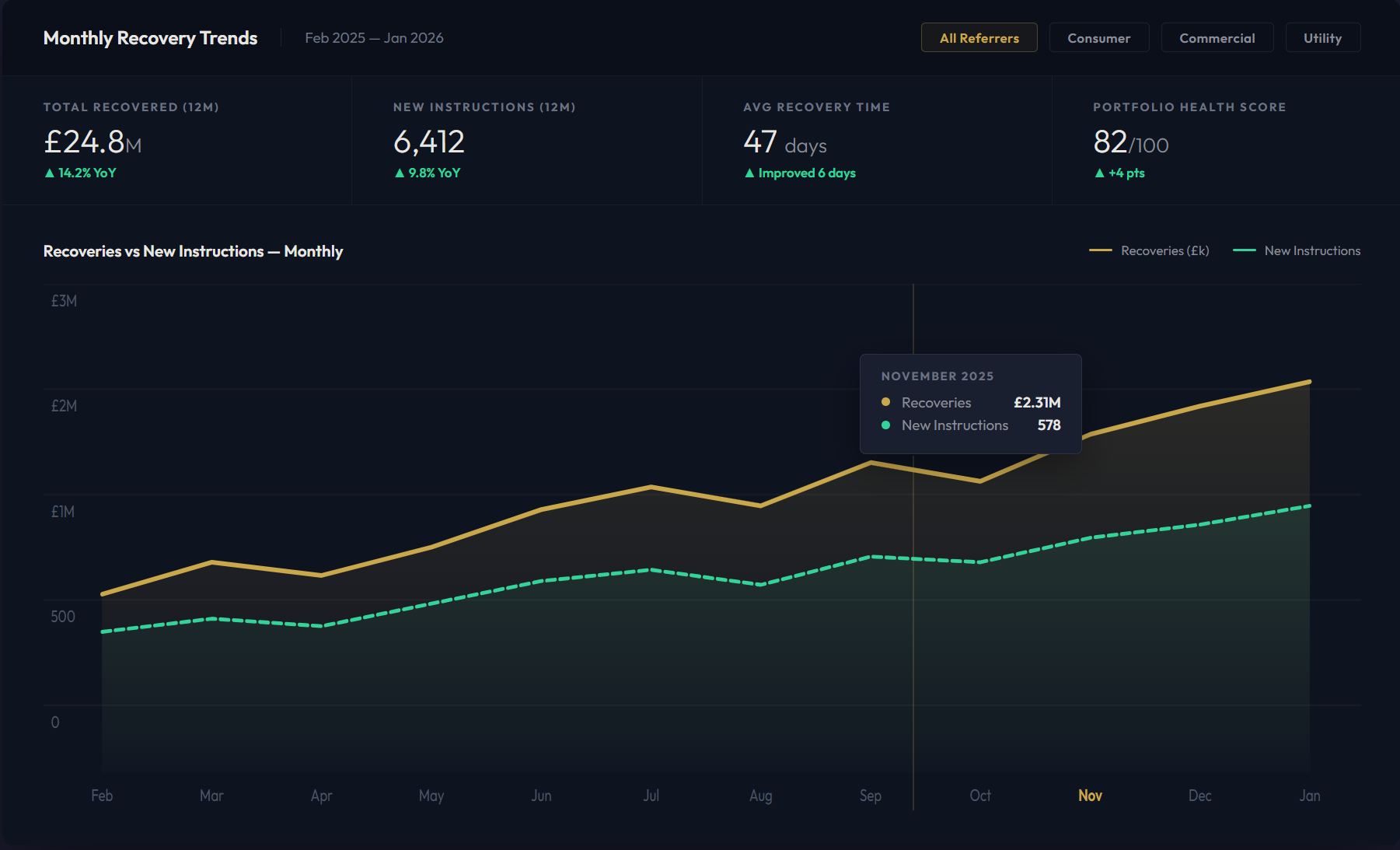
Task: Switch to the Consumer referrer tab
Action: (1099, 37)
